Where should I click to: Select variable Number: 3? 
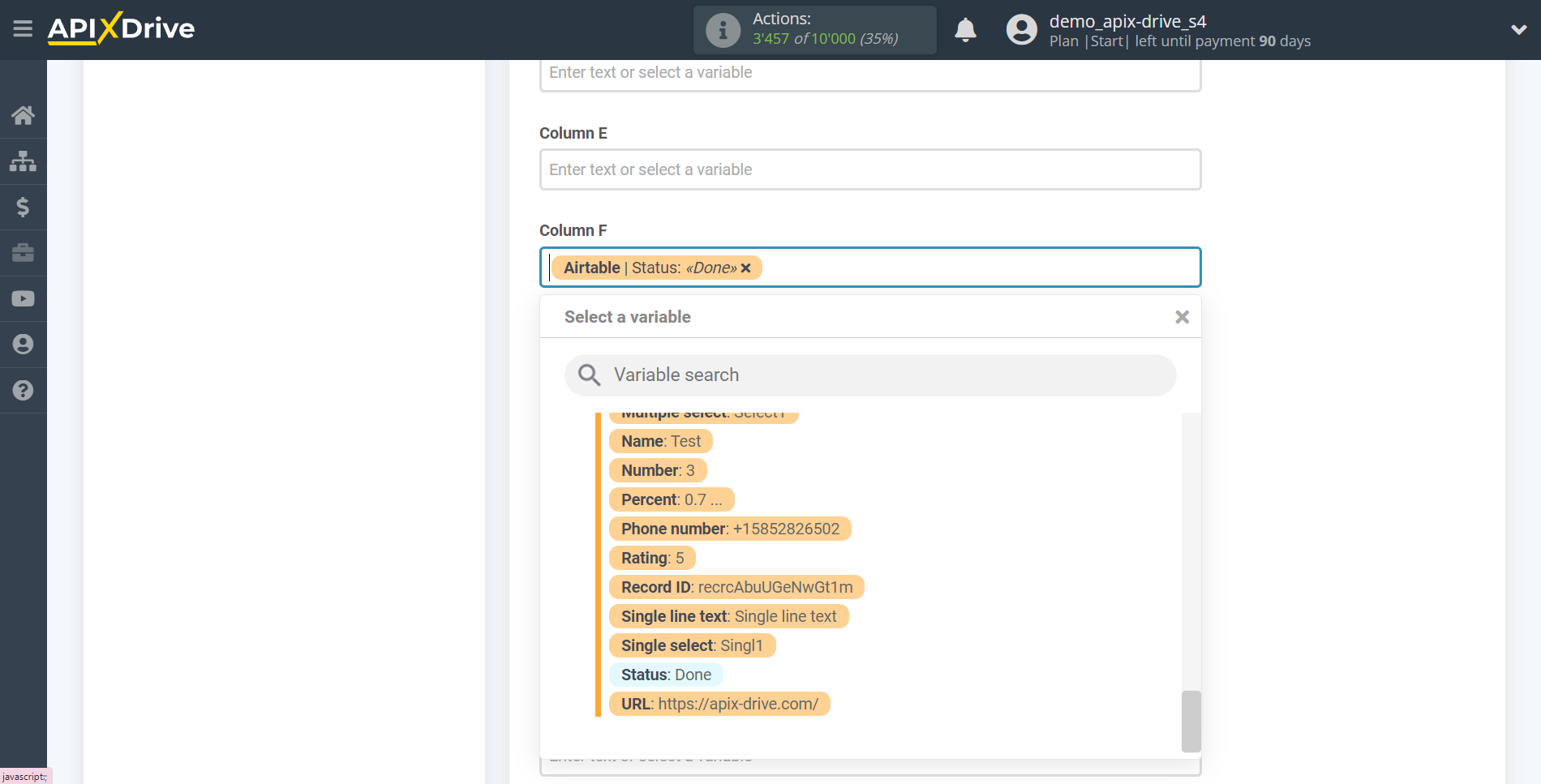(658, 470)
